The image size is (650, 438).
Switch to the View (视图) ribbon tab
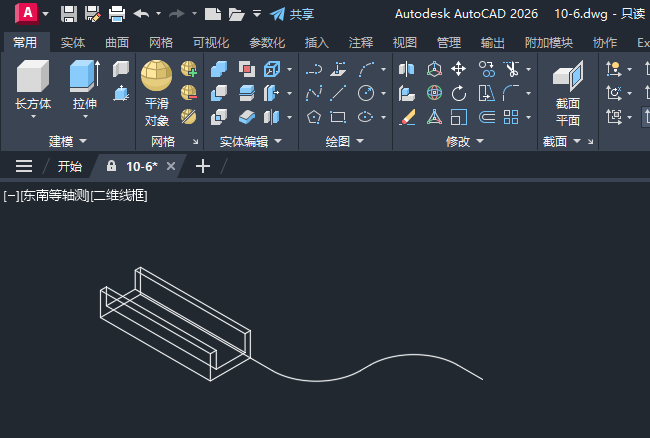[405, 42]
